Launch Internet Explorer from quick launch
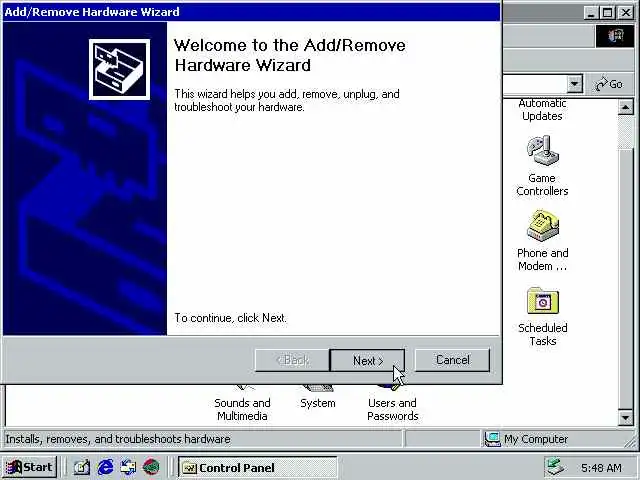Screen dimensions: 640x480 105,467
